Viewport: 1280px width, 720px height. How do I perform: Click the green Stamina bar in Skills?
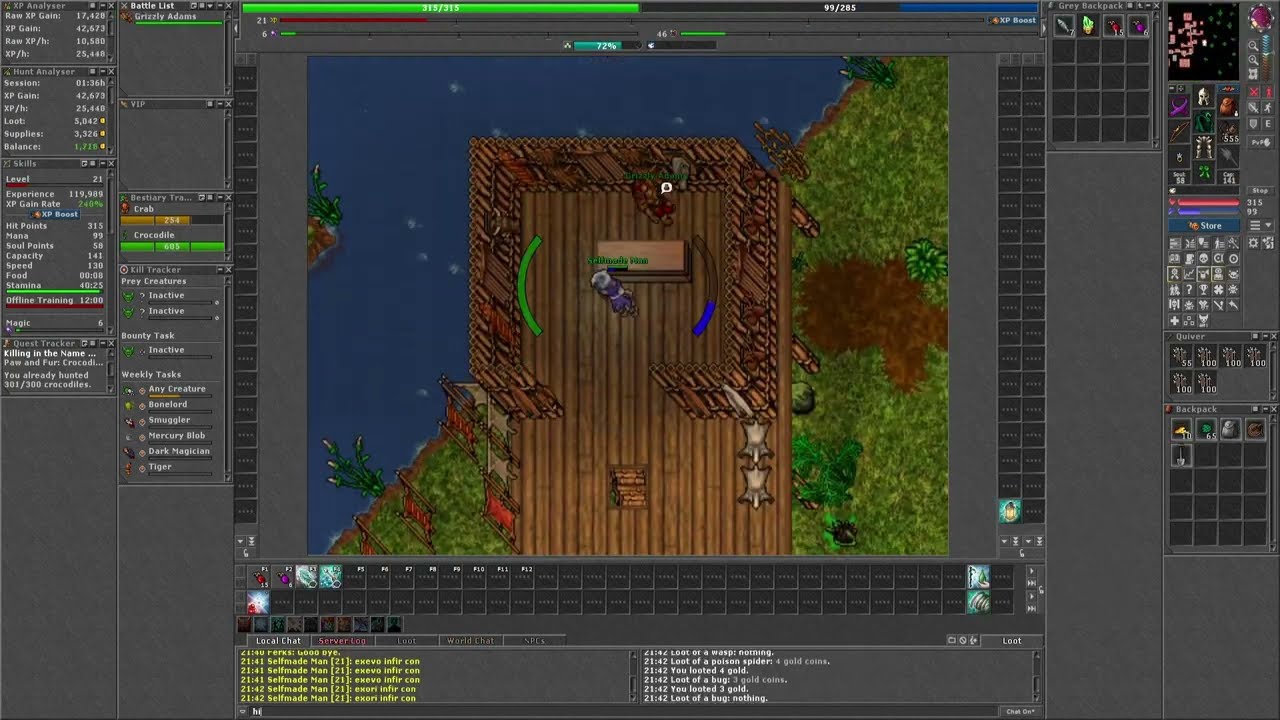55,292
